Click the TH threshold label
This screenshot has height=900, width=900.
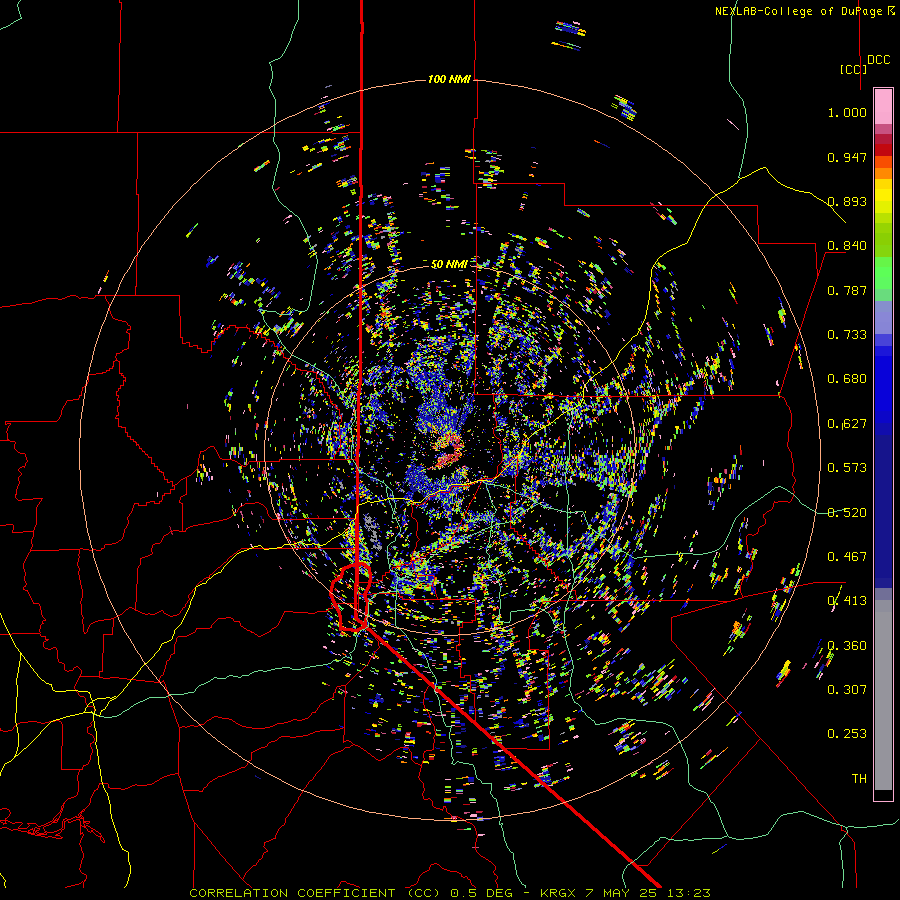[x=859, y=779]
